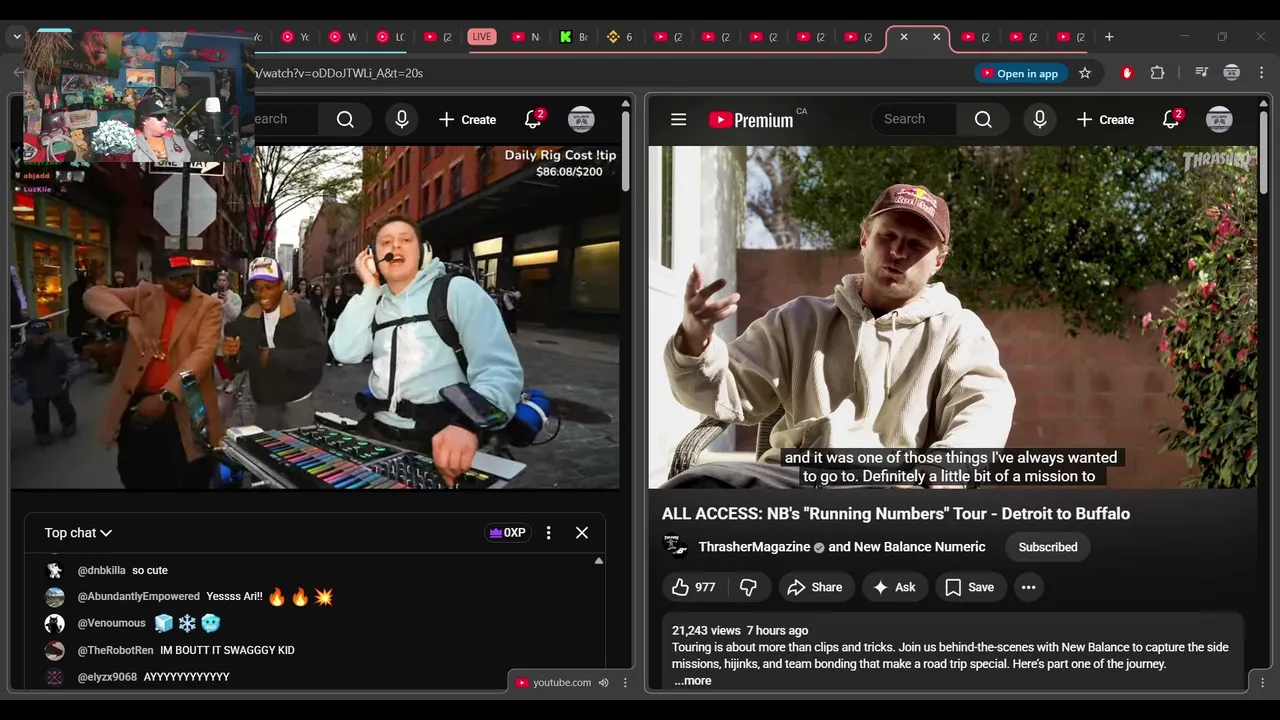Viewport: 1280px width, 720px height.
Task: Click search input in right YouTube pane
Action: [x=914, y=120]
